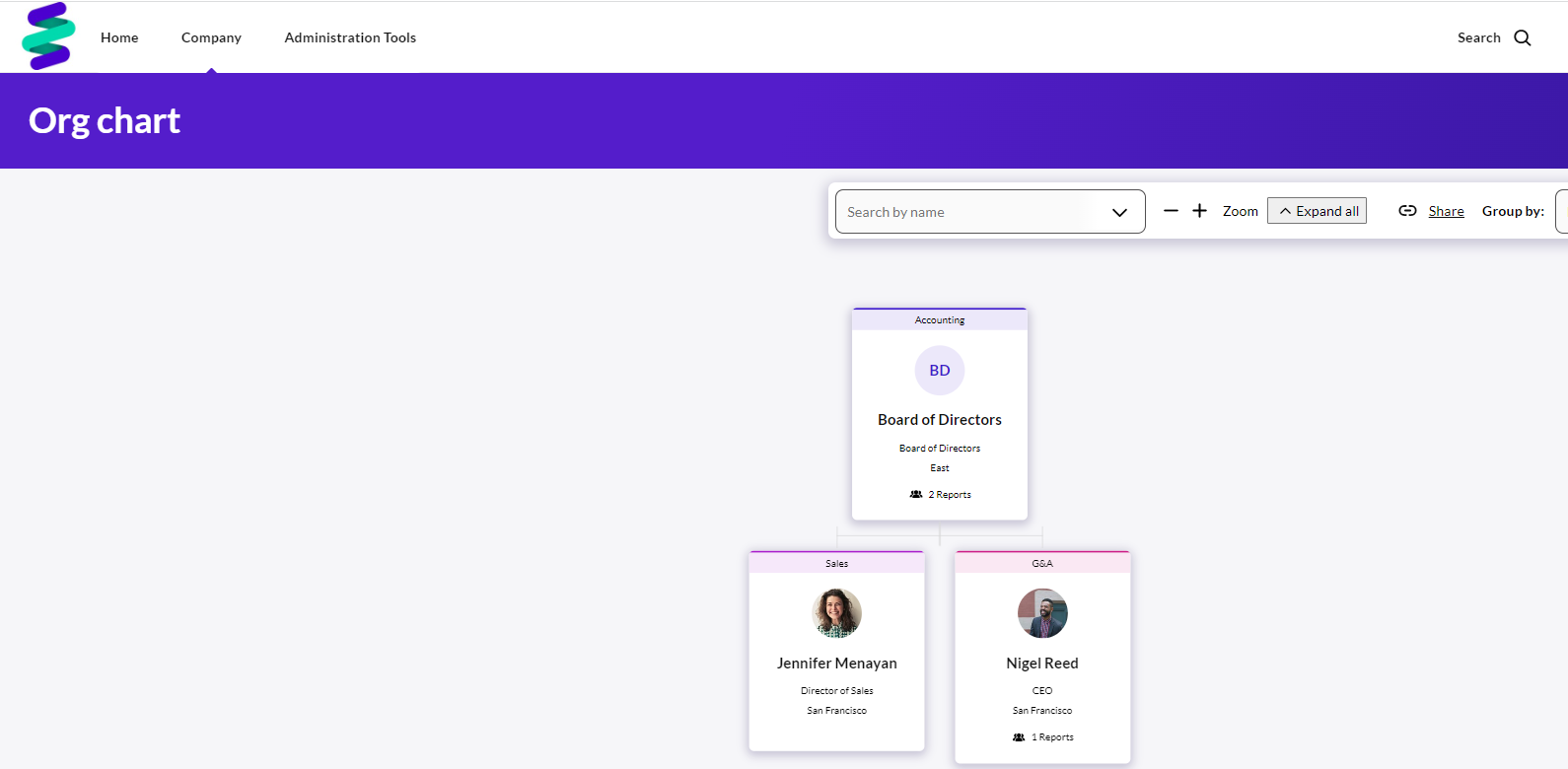Zoom out with the minus icon
This screenshot has height=769, width=1568.
1171,211
